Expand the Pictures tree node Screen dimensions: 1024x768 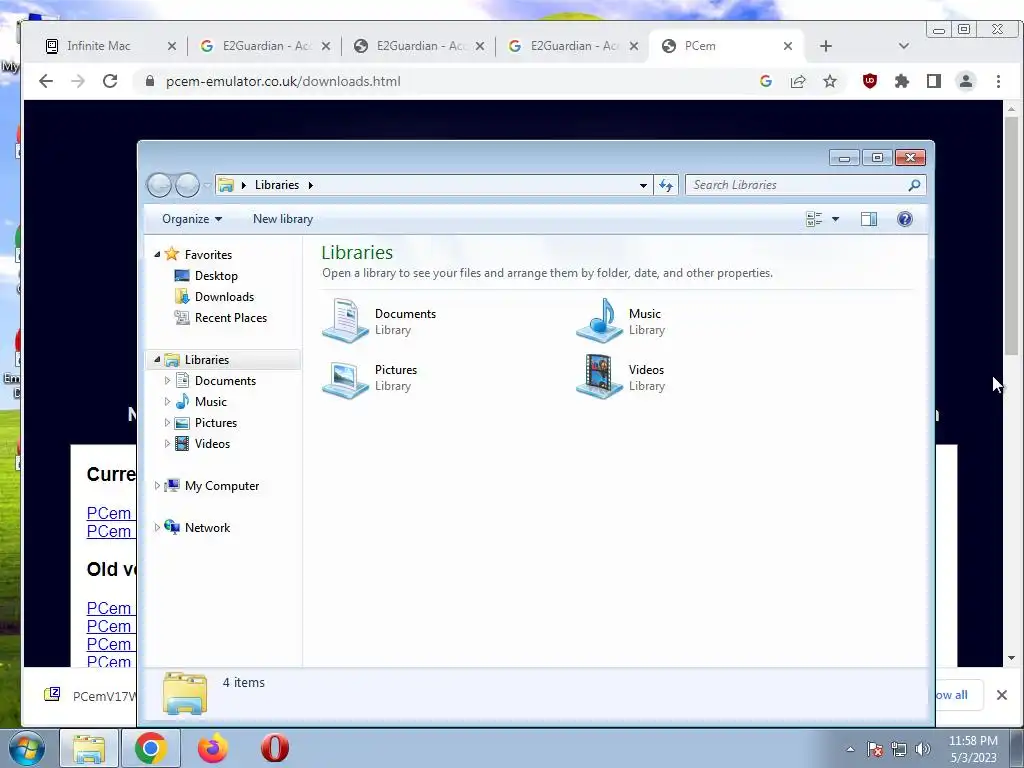tap(167, 423)
